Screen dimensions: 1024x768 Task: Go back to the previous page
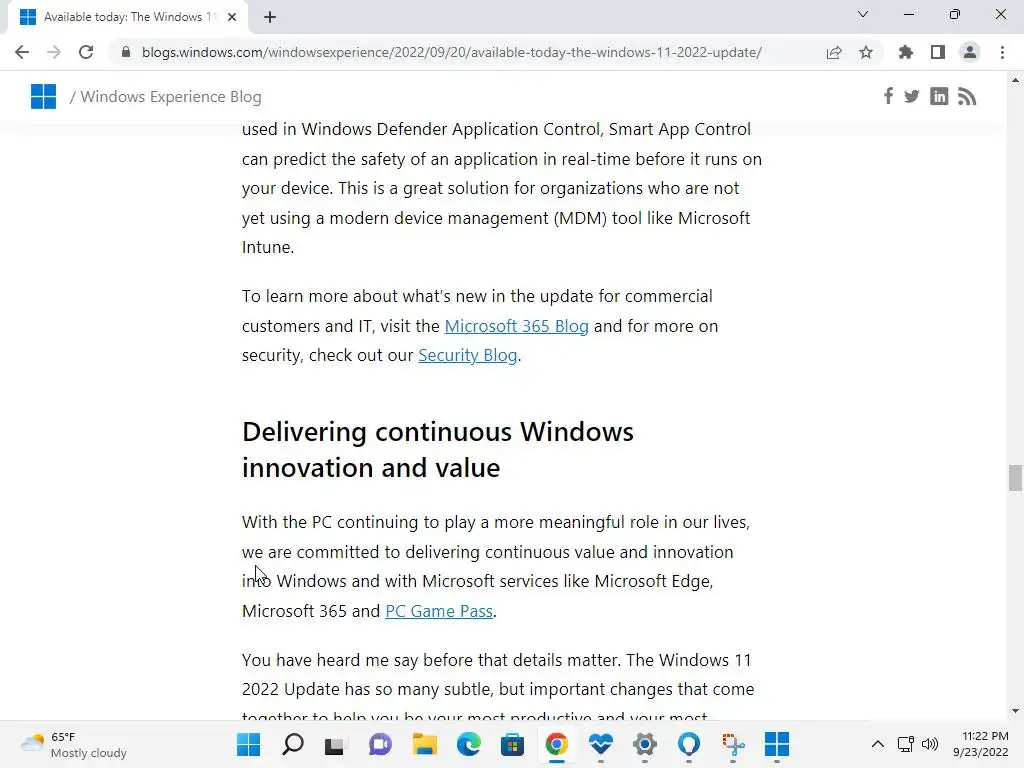pyautogui.click(x=22, y=52)
